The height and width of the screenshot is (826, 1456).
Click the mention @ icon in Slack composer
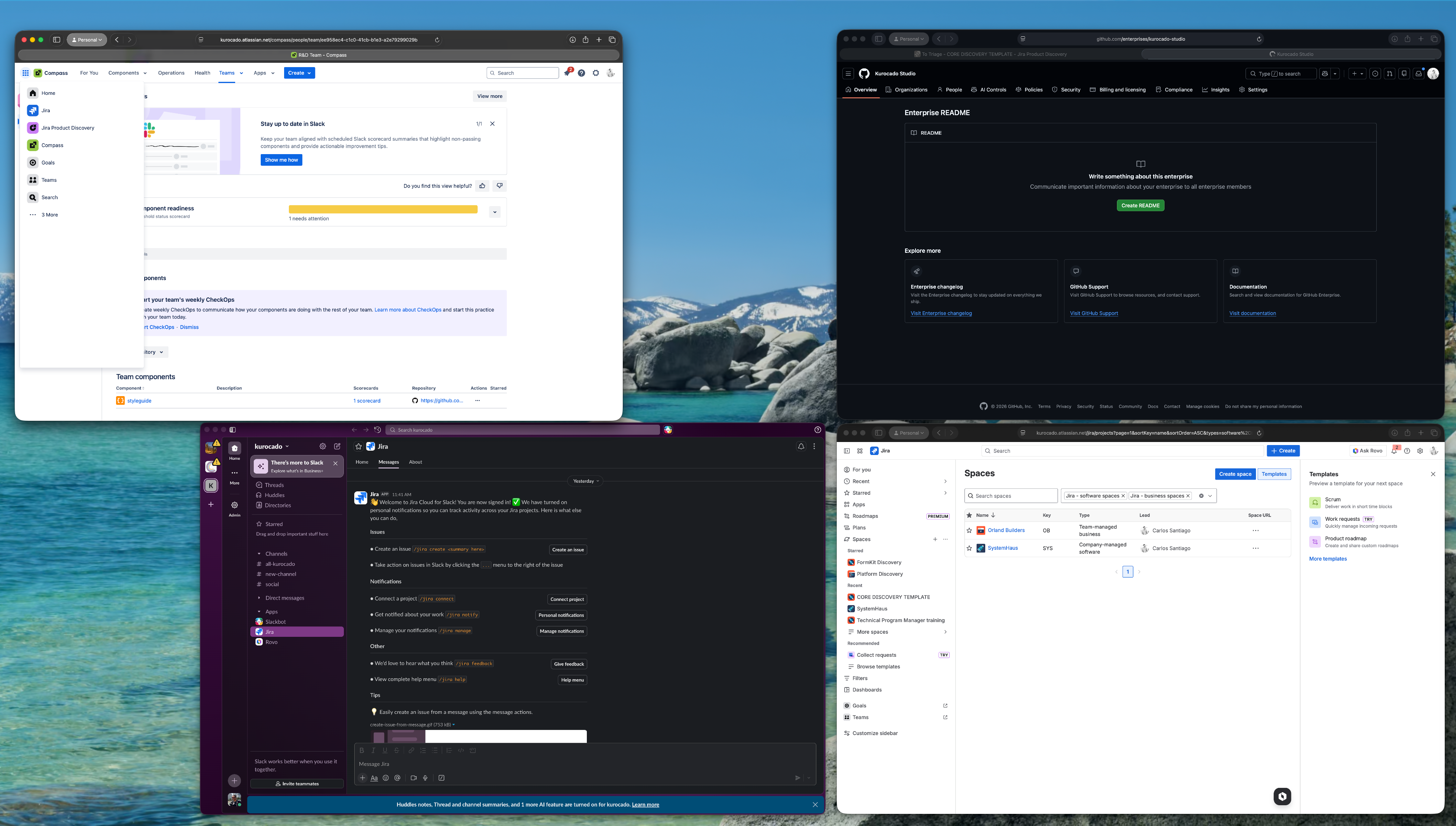[397, 778]
